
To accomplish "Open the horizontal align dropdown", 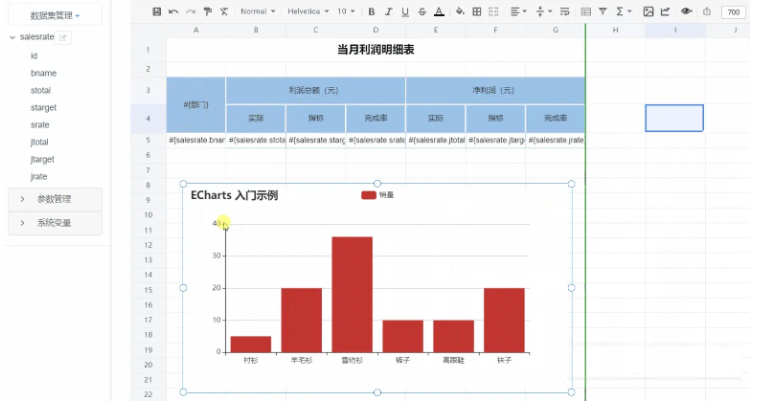I will click(518, 12).
